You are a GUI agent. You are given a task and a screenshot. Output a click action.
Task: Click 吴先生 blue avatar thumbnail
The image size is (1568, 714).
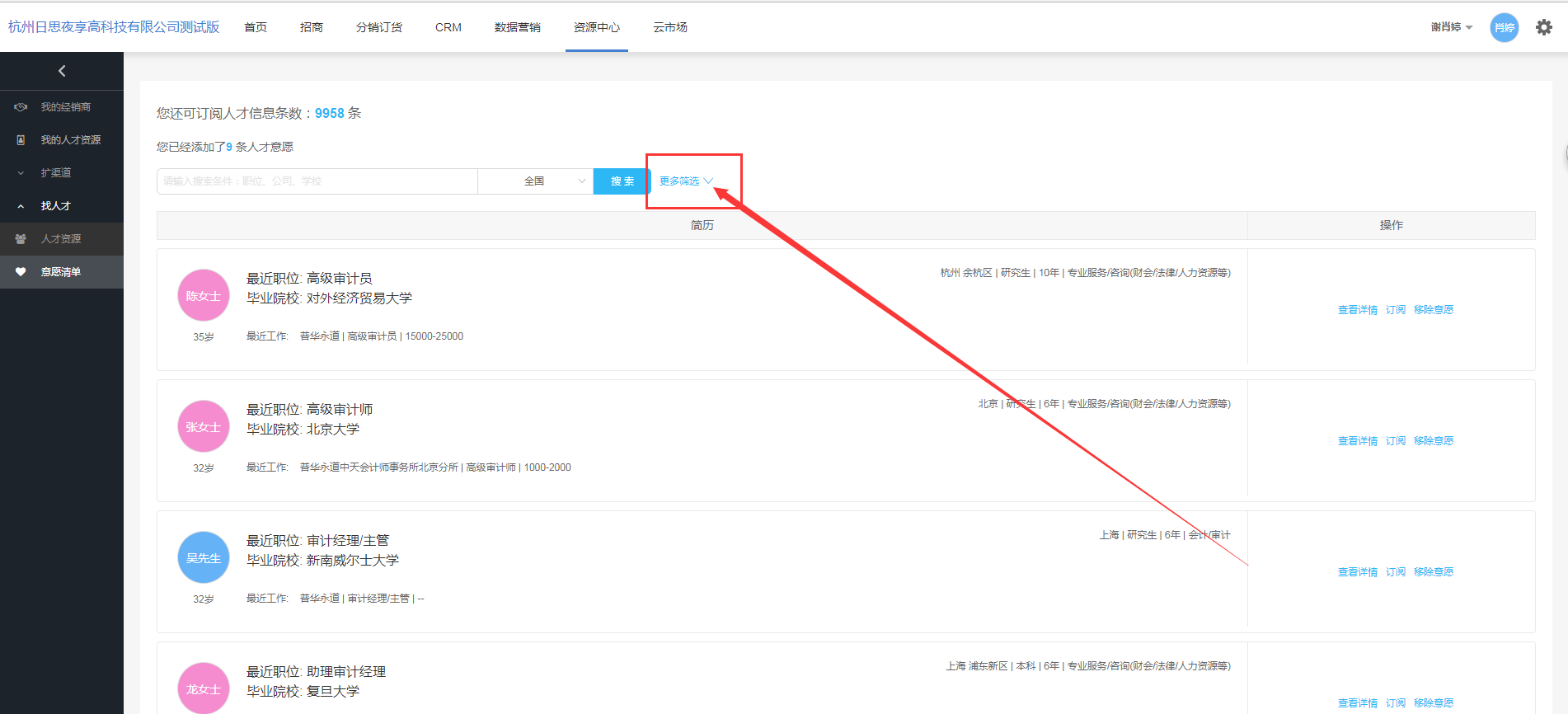203,557
